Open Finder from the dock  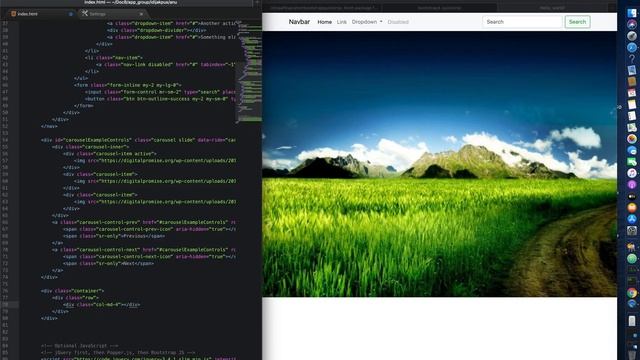click(632, 13)
